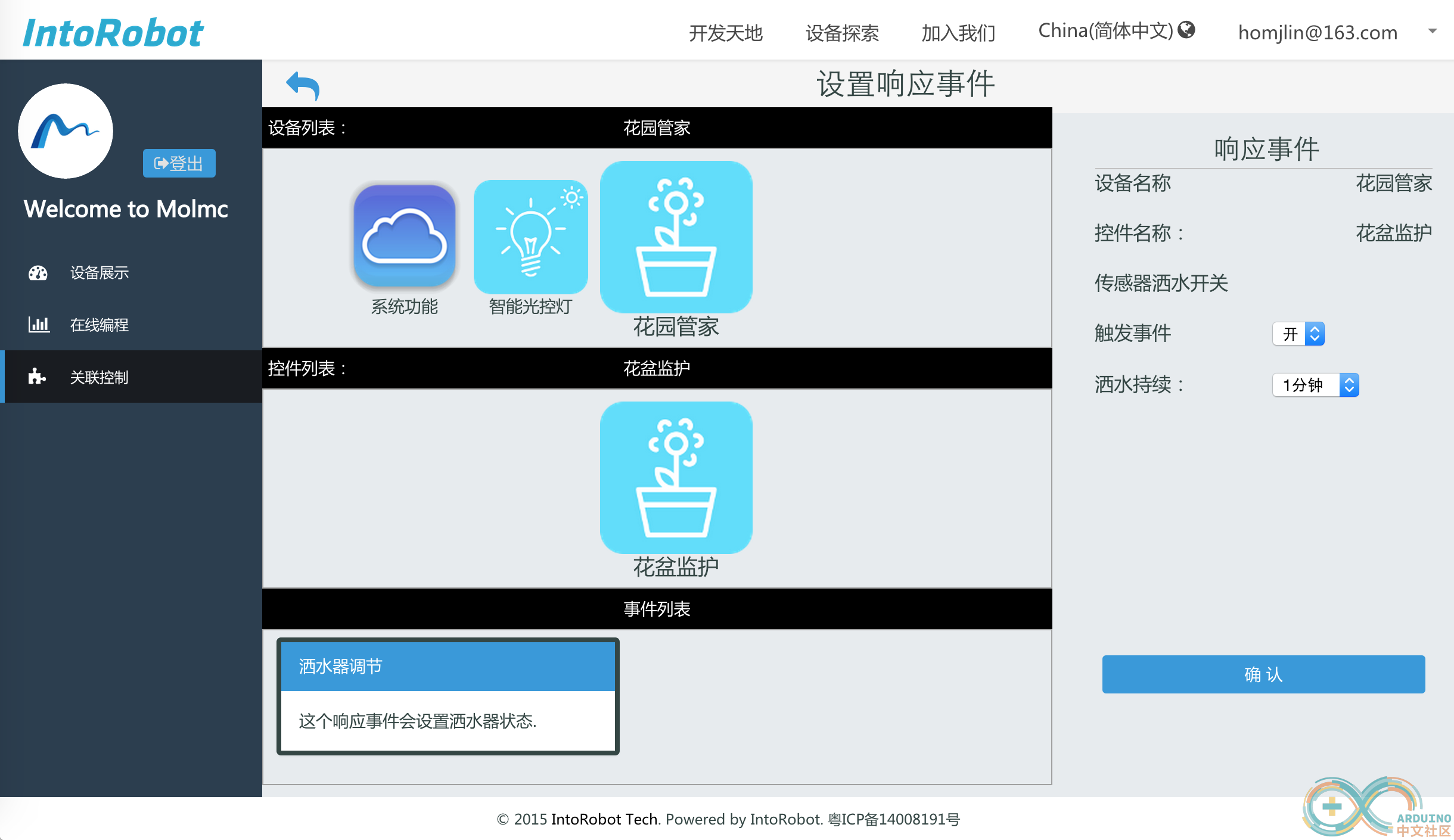Select the 花盆监护 flowerpot widget icon
1454x840 pixels.
pos(676,478)
